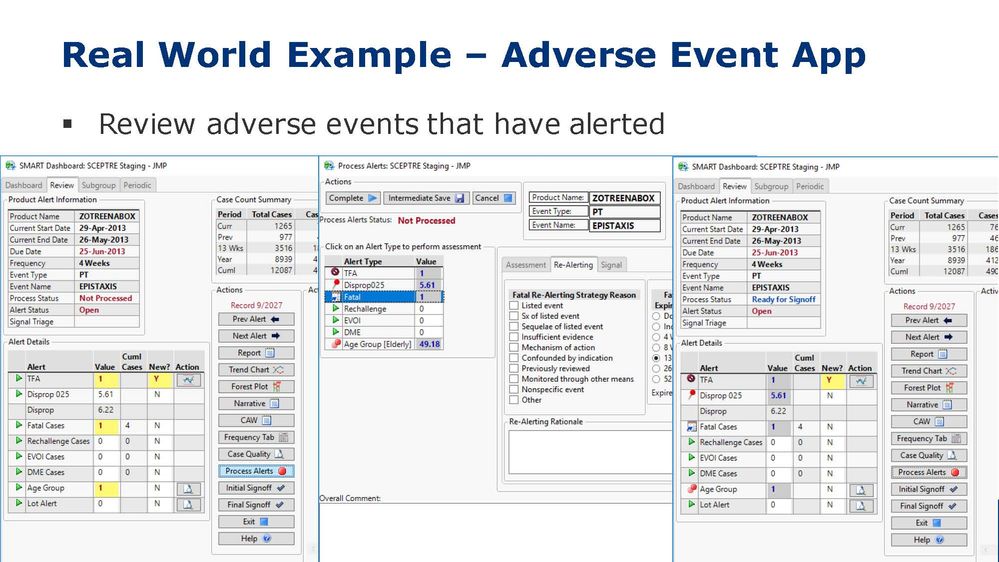999x562 pixels.
Task: Click Cancel in Process Alerts window
Action: (494, 198)
